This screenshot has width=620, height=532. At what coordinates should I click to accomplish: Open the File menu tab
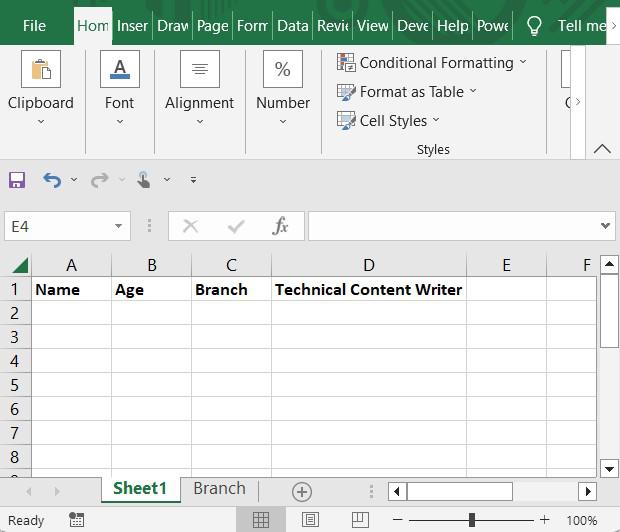pos(34,26)
